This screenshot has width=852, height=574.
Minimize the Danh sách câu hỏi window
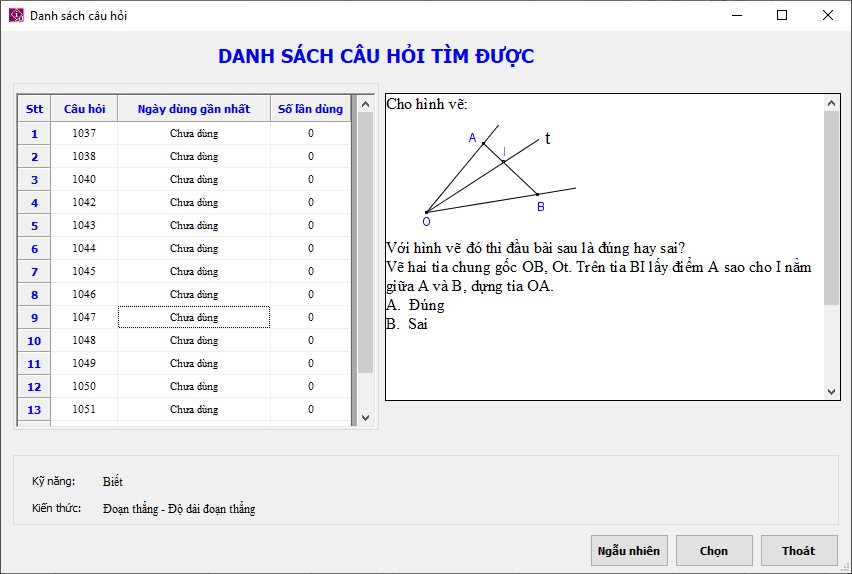click(x=737, y=15)
